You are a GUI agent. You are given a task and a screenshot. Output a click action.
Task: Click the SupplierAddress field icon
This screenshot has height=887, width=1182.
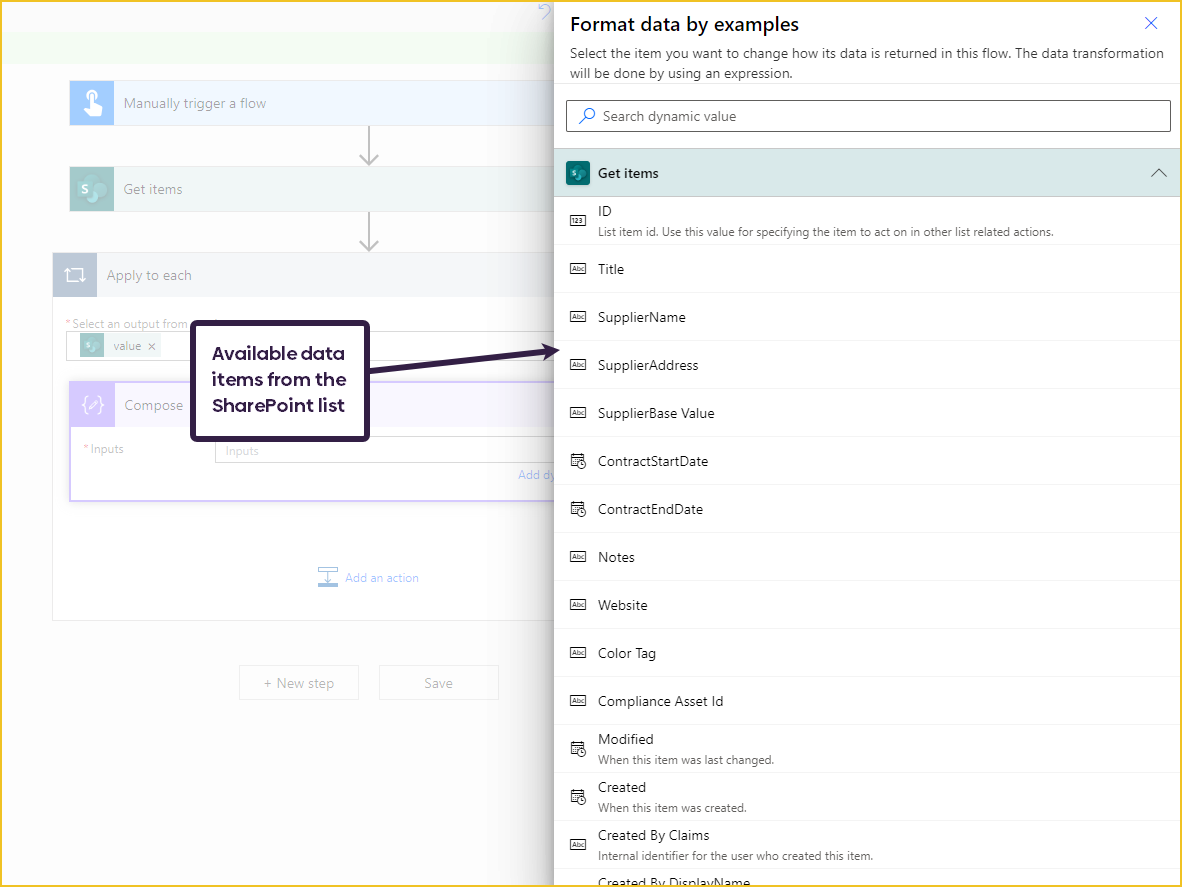pos(578,365)
